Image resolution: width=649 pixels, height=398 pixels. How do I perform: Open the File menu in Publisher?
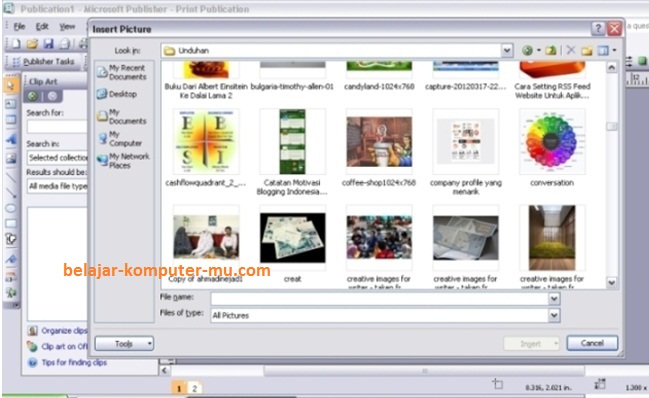point(19,26)
